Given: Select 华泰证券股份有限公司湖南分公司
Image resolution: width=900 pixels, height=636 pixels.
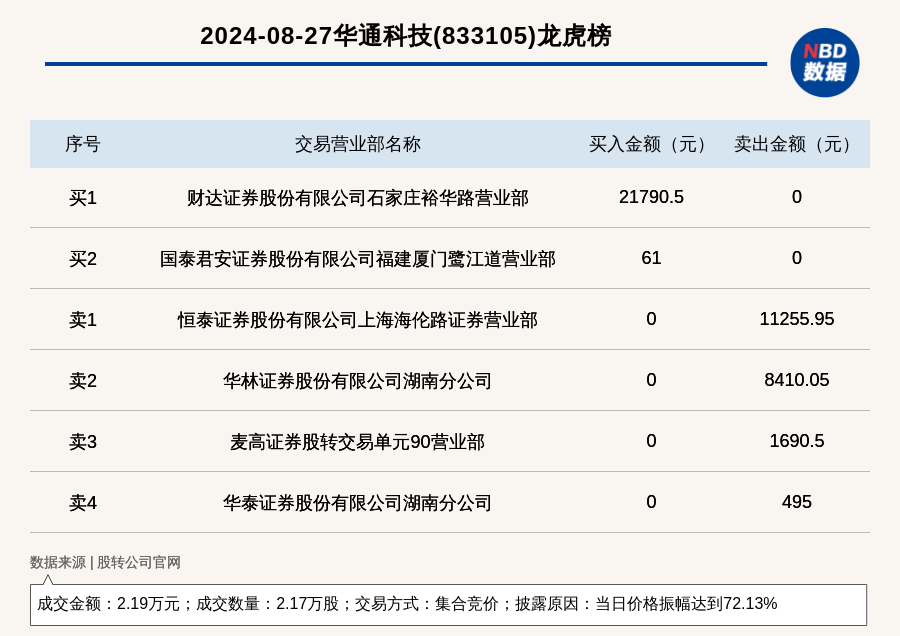Looking at the screenshot, I should pyautogui.click(x=358, y=503).
